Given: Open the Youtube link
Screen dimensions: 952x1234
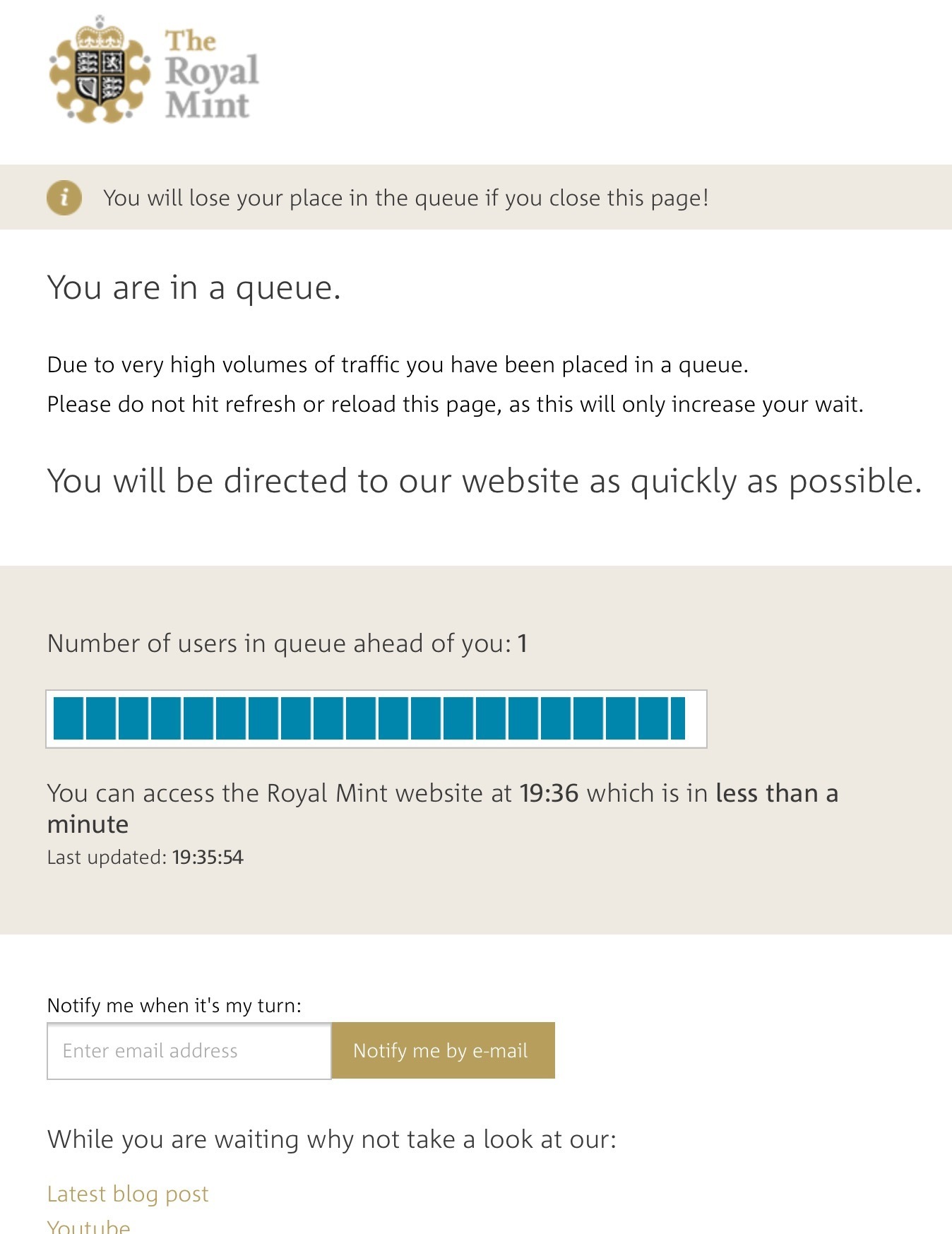Looking at the screenshot, I should (x=88, y=1226).
